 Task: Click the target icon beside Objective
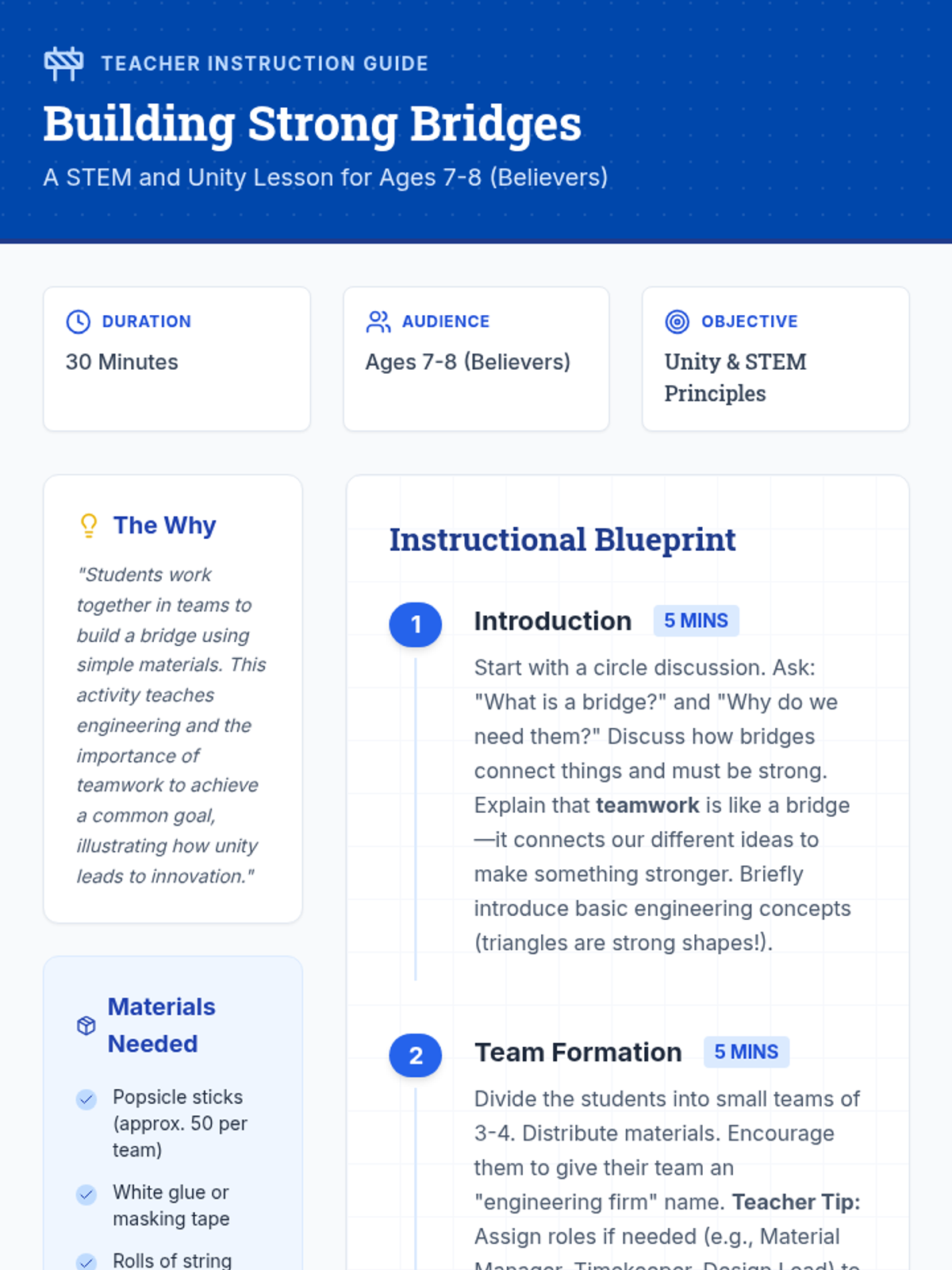point(677,321)
